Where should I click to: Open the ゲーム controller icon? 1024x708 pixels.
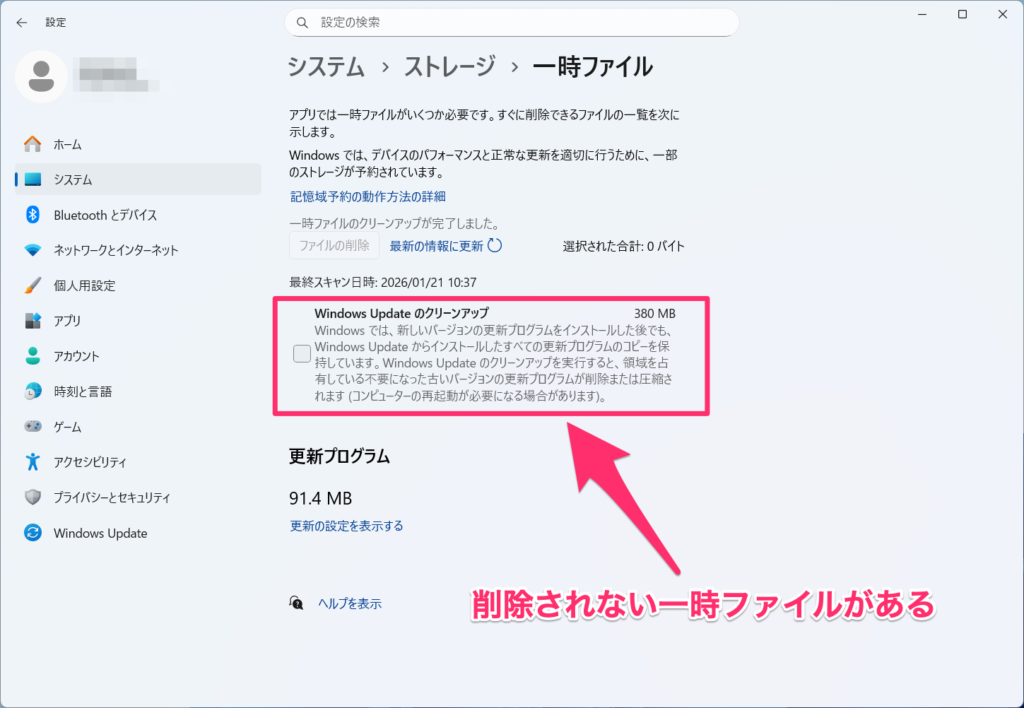(33, 427)
